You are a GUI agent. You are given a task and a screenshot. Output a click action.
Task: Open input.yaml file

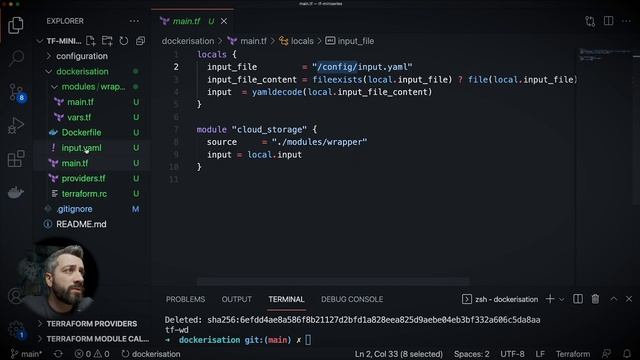pos(81,148)
